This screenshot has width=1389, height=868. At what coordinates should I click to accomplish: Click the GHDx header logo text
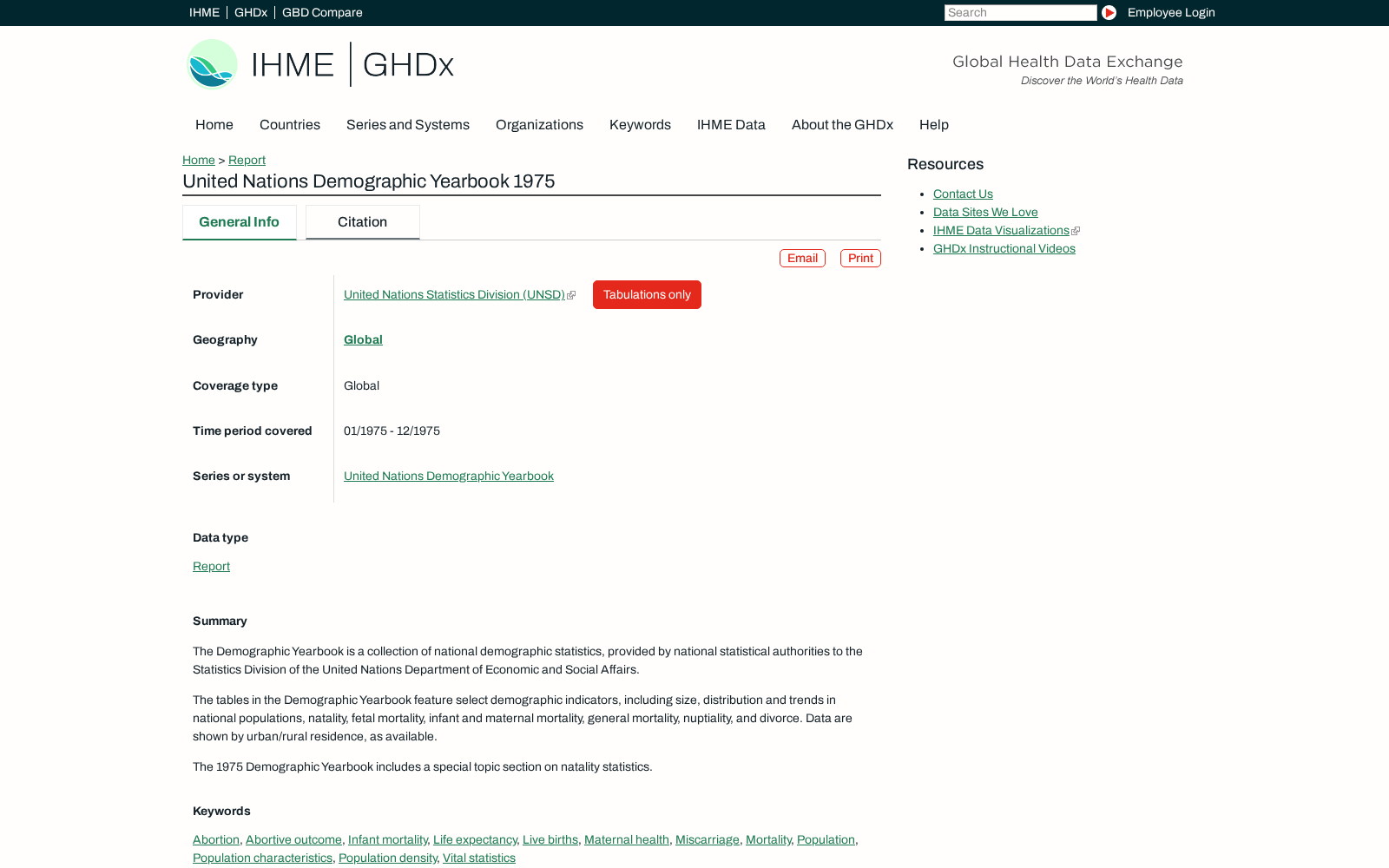pyautogui.click(x=408, y=64)
